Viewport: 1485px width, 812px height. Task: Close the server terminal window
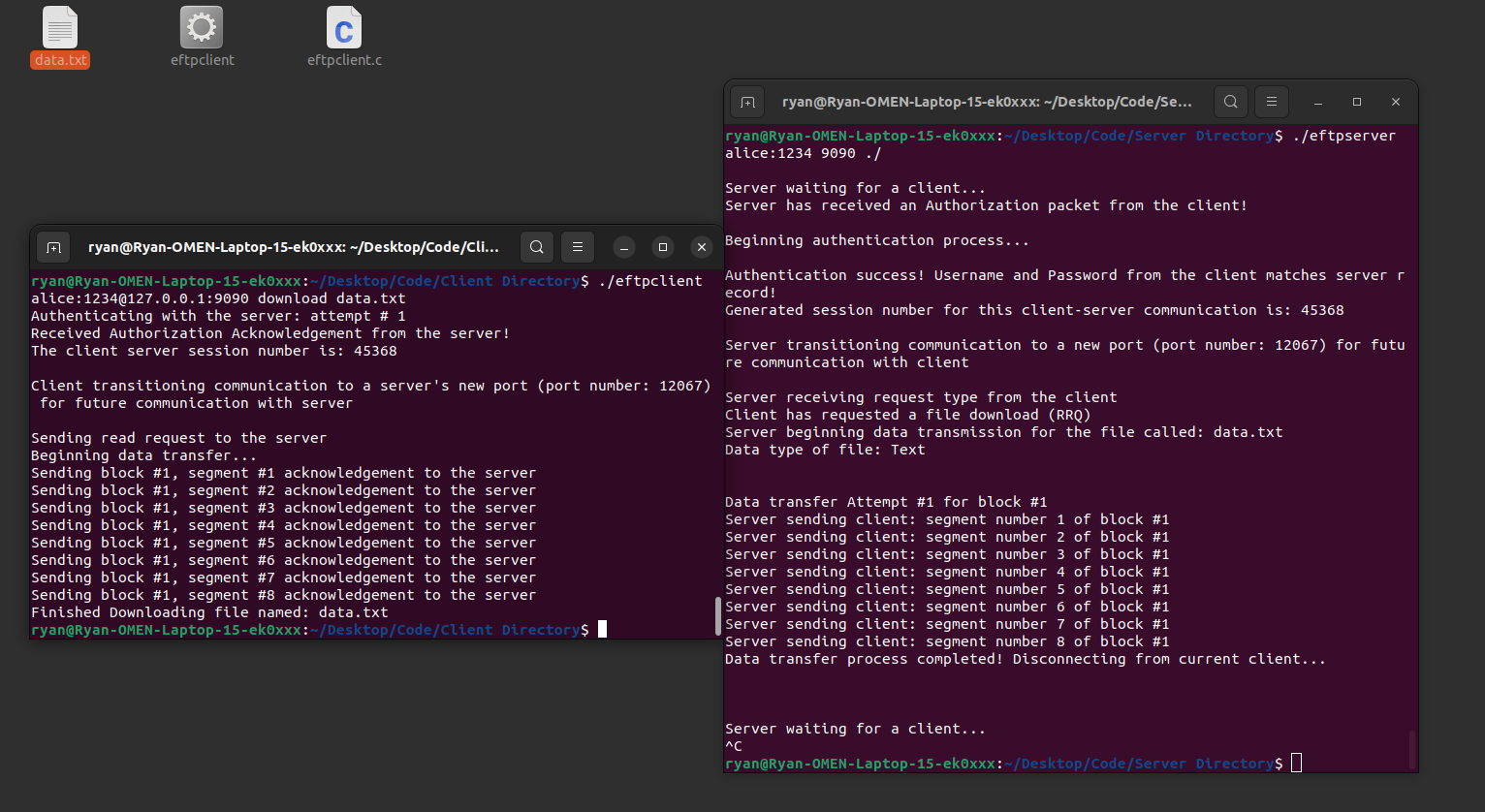tap(1396, 102)
